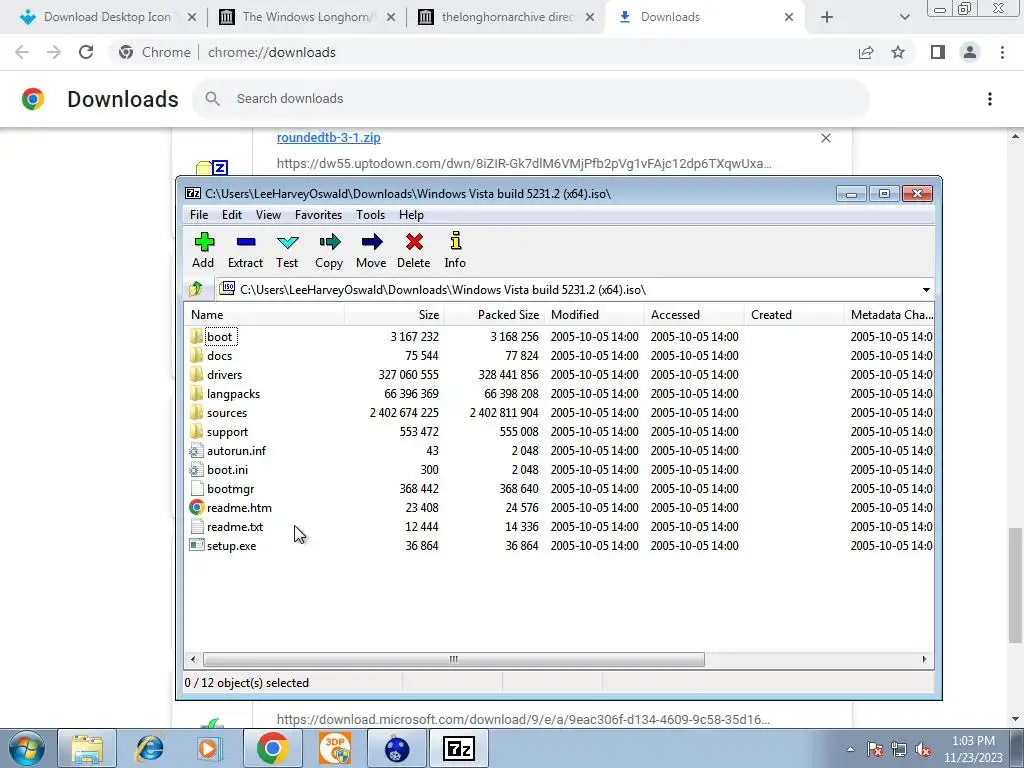Switch to The Windows Longhorn tab
Viewport: 1024px width, 768px height.
[x=307, y=17]
